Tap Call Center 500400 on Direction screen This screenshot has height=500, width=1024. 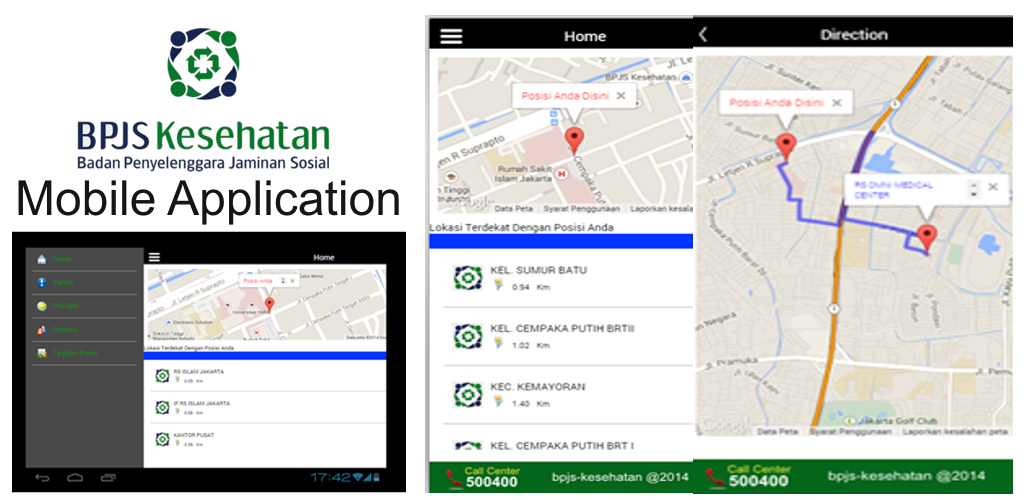tap(758, 477)
